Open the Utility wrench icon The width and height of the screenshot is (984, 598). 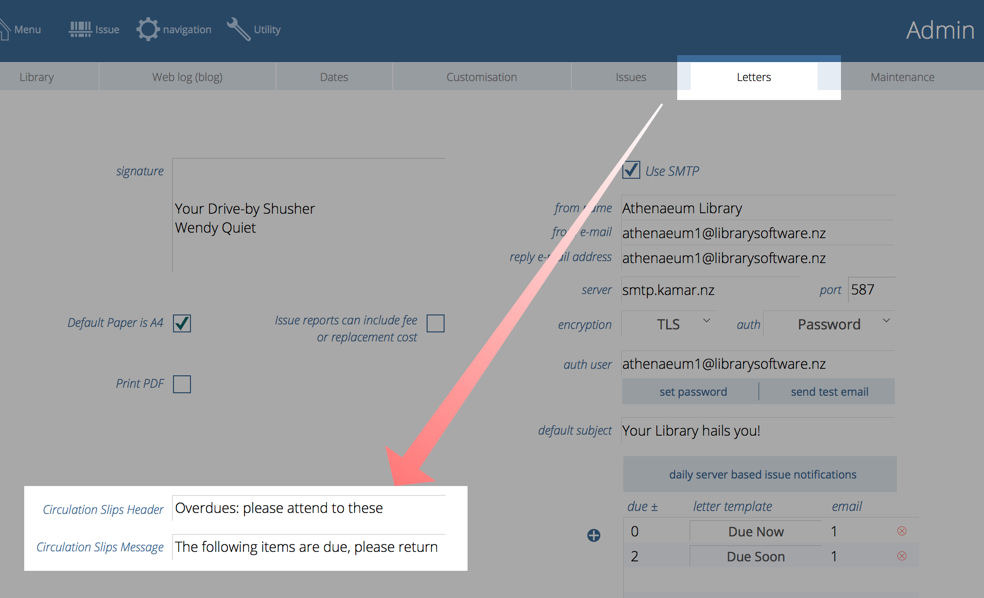[x=238, y=29]
